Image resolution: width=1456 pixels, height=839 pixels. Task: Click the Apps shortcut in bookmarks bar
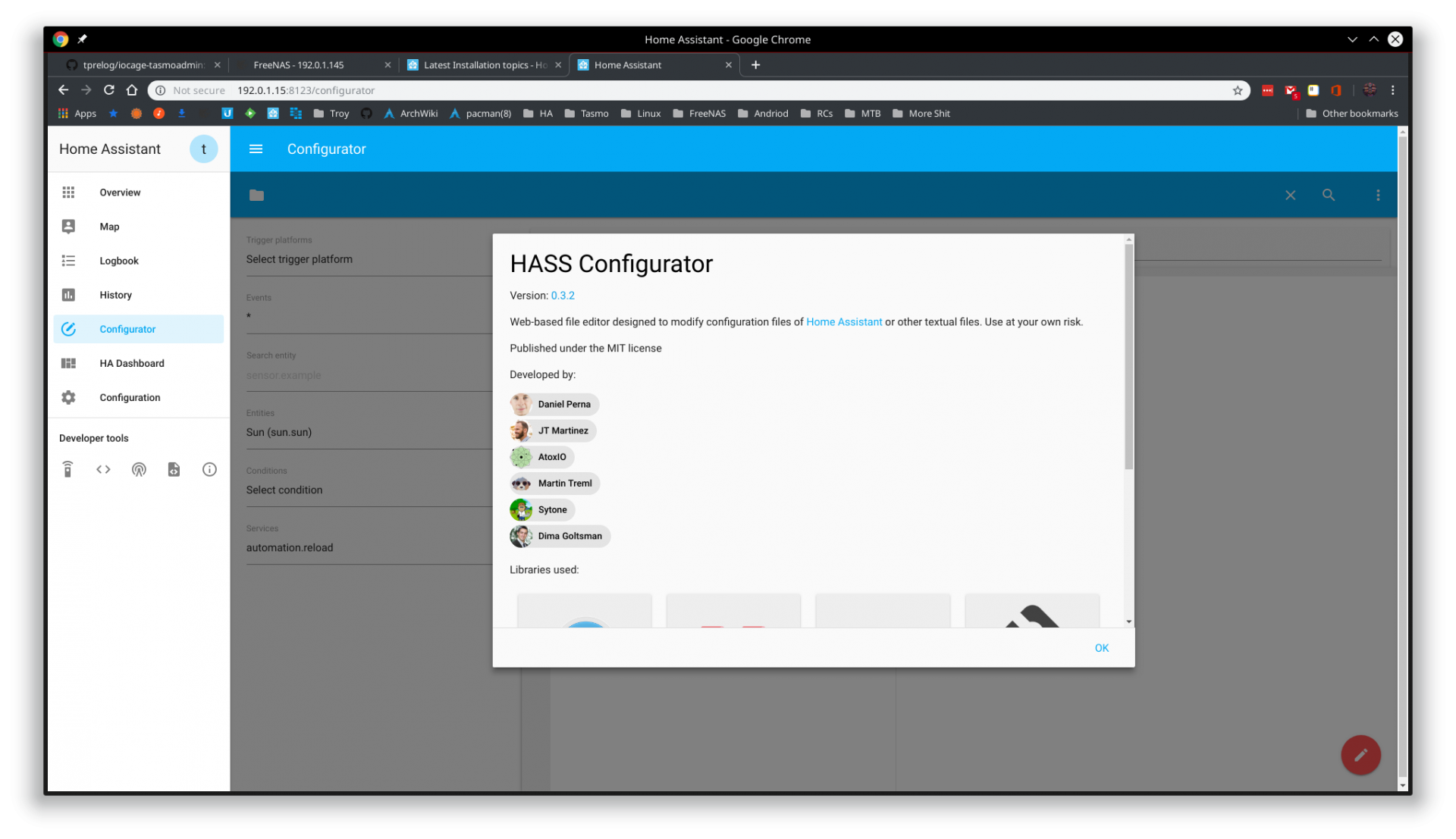point(77,114)
